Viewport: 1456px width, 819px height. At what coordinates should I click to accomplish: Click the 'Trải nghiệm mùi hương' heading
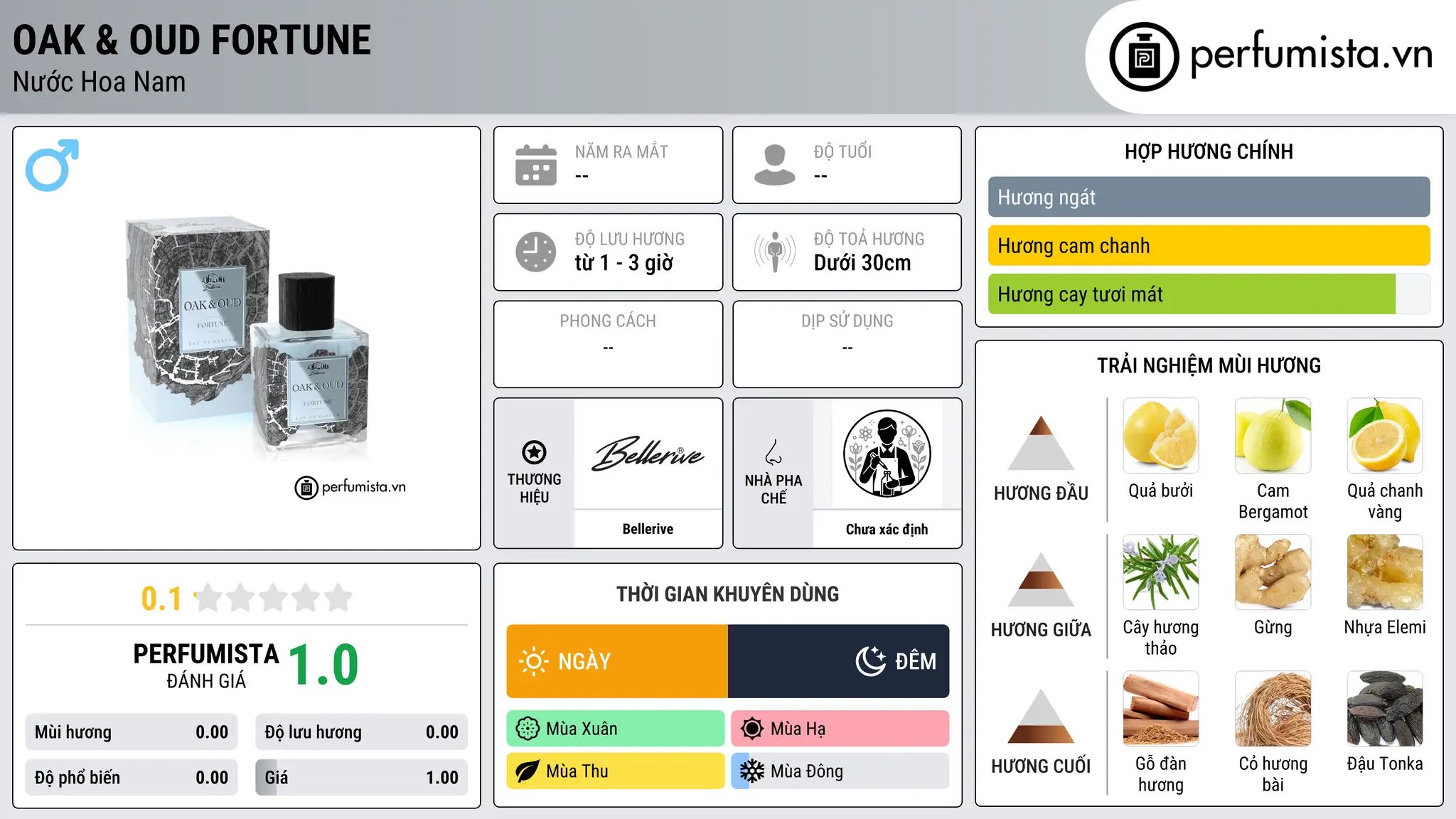click(x=1209, y=365)
